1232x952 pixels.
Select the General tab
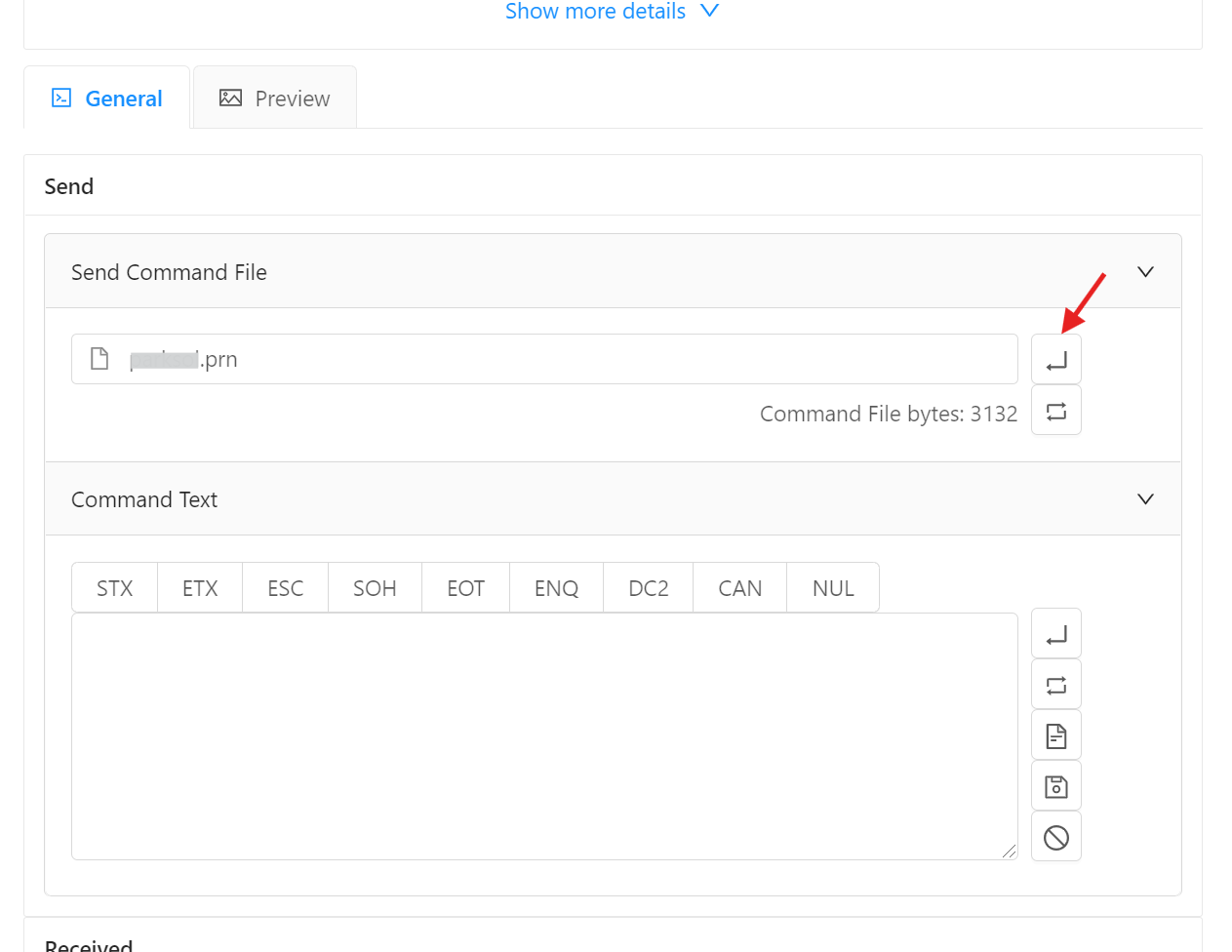(107, 99)
